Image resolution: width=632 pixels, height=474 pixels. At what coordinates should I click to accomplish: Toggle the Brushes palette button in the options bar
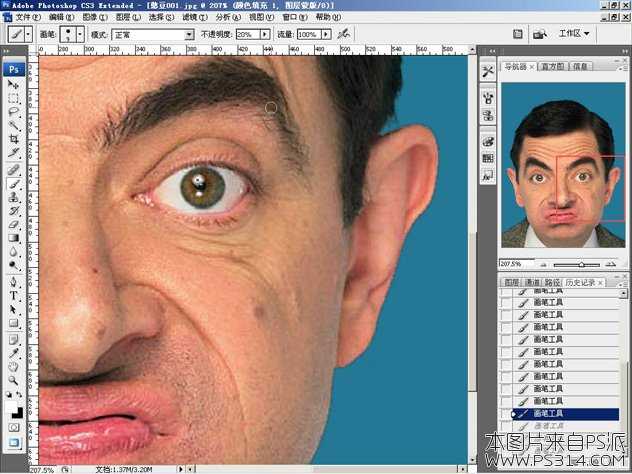click(x=518, y=35)
